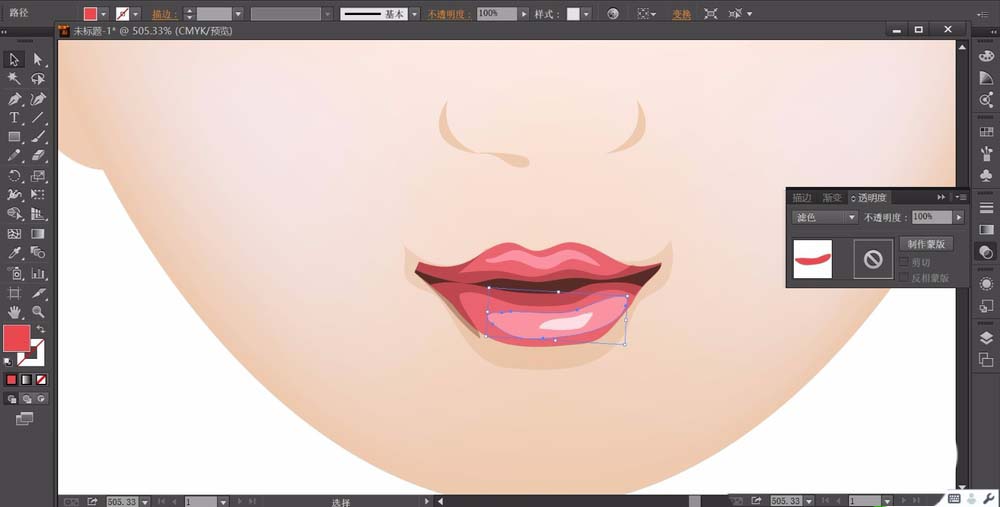Switch to the 渐变 gradient tab
The height and width of the screenshot is (507, 1000).
tap(831, 198)
